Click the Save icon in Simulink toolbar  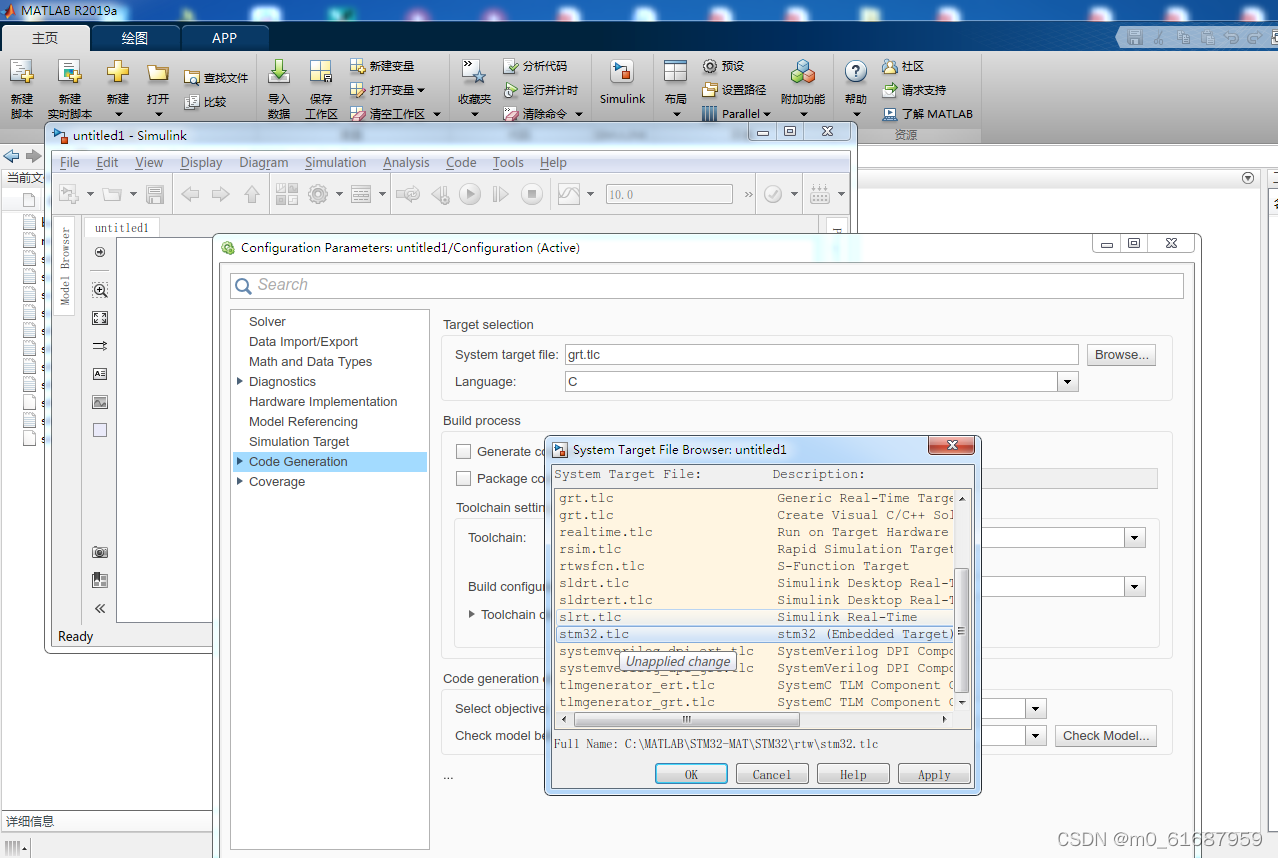click(x=155, y=195)
